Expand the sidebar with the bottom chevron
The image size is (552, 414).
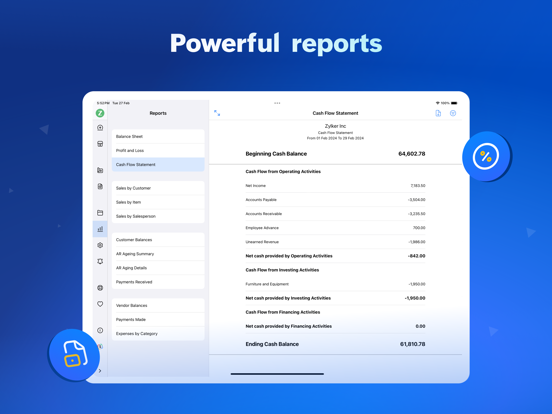point(100,371)
